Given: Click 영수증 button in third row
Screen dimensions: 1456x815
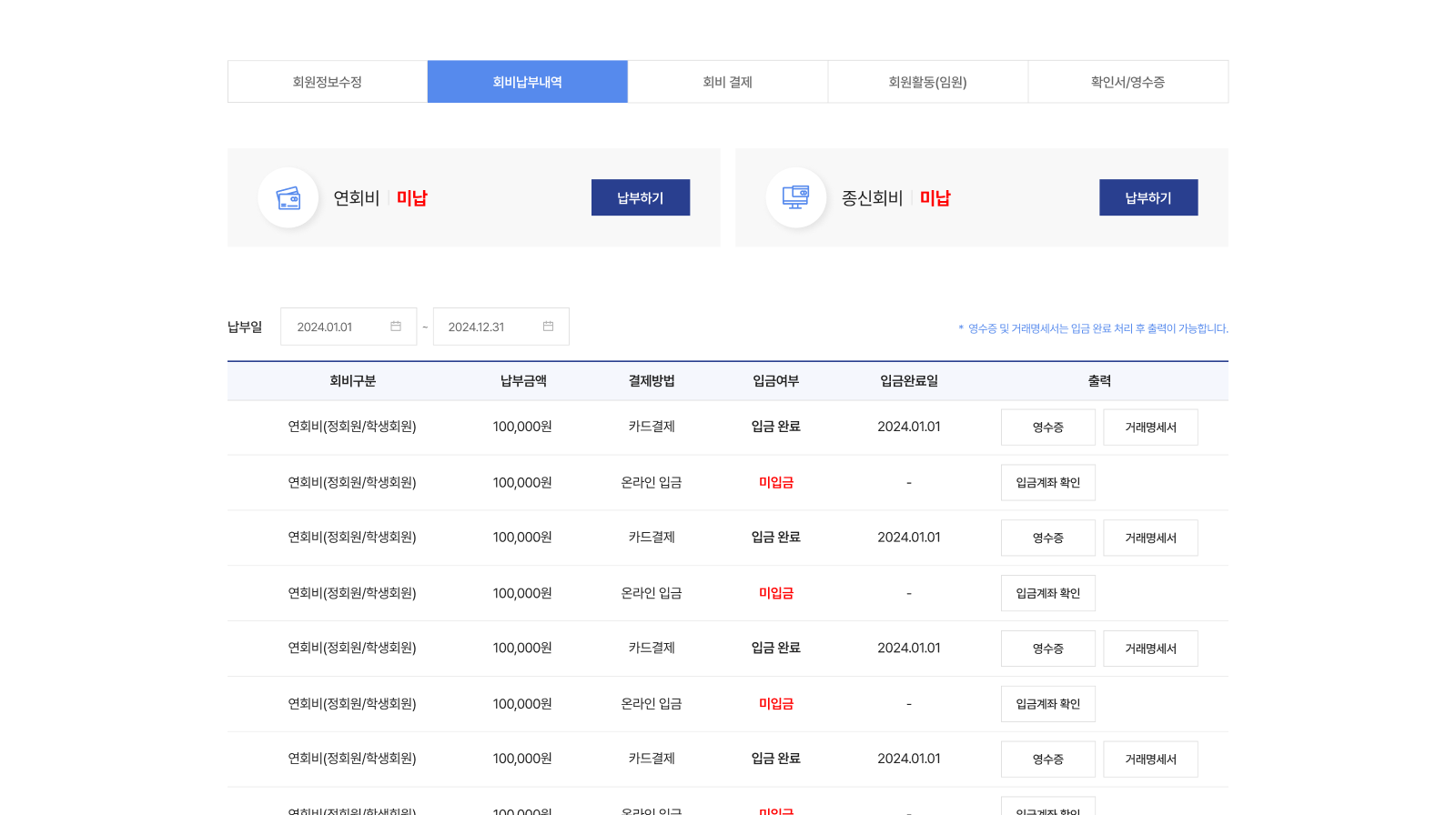Looking at the screenshot, I should (x=1048, y=538).
